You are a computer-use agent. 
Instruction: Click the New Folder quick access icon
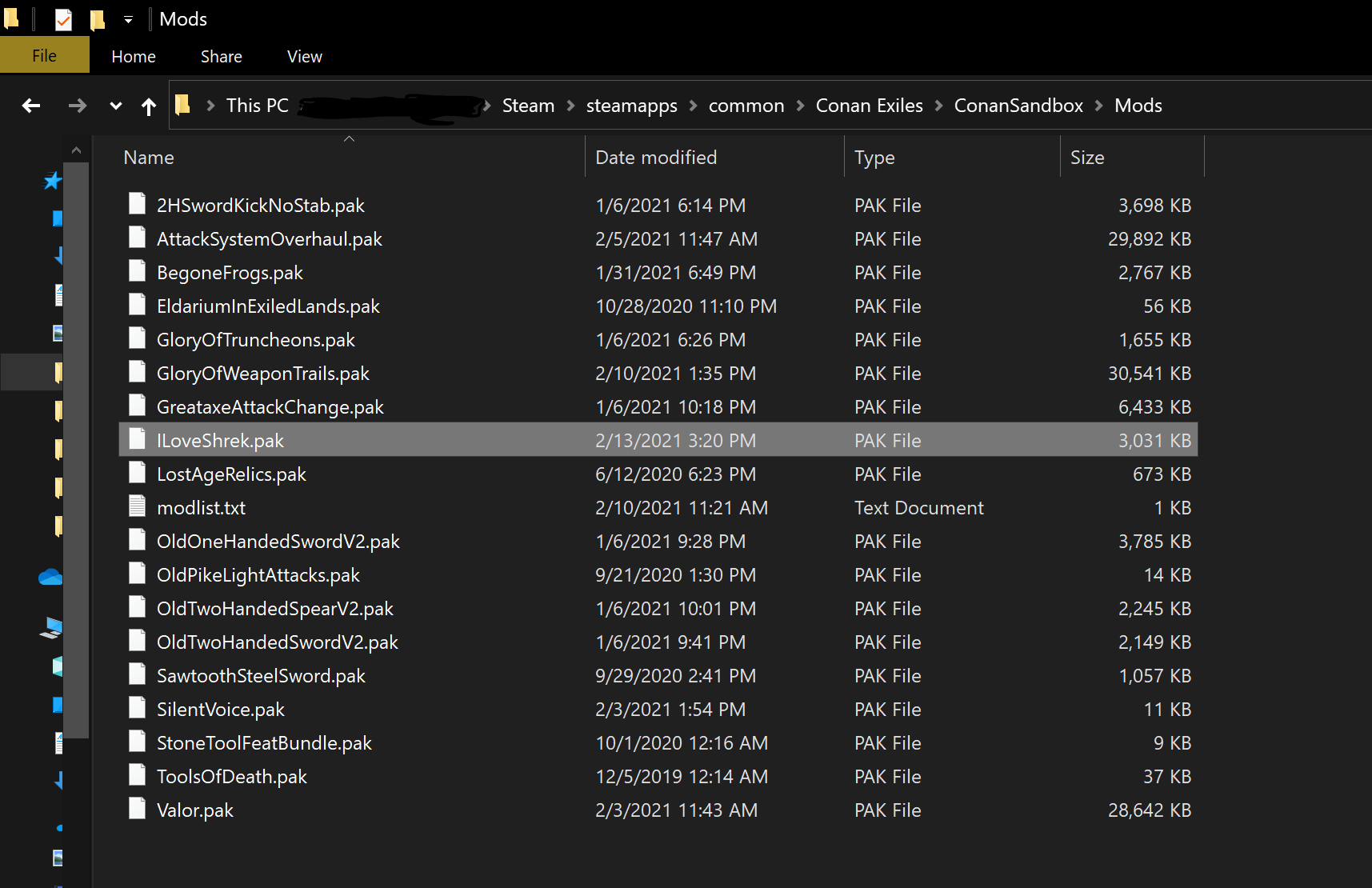98,19
